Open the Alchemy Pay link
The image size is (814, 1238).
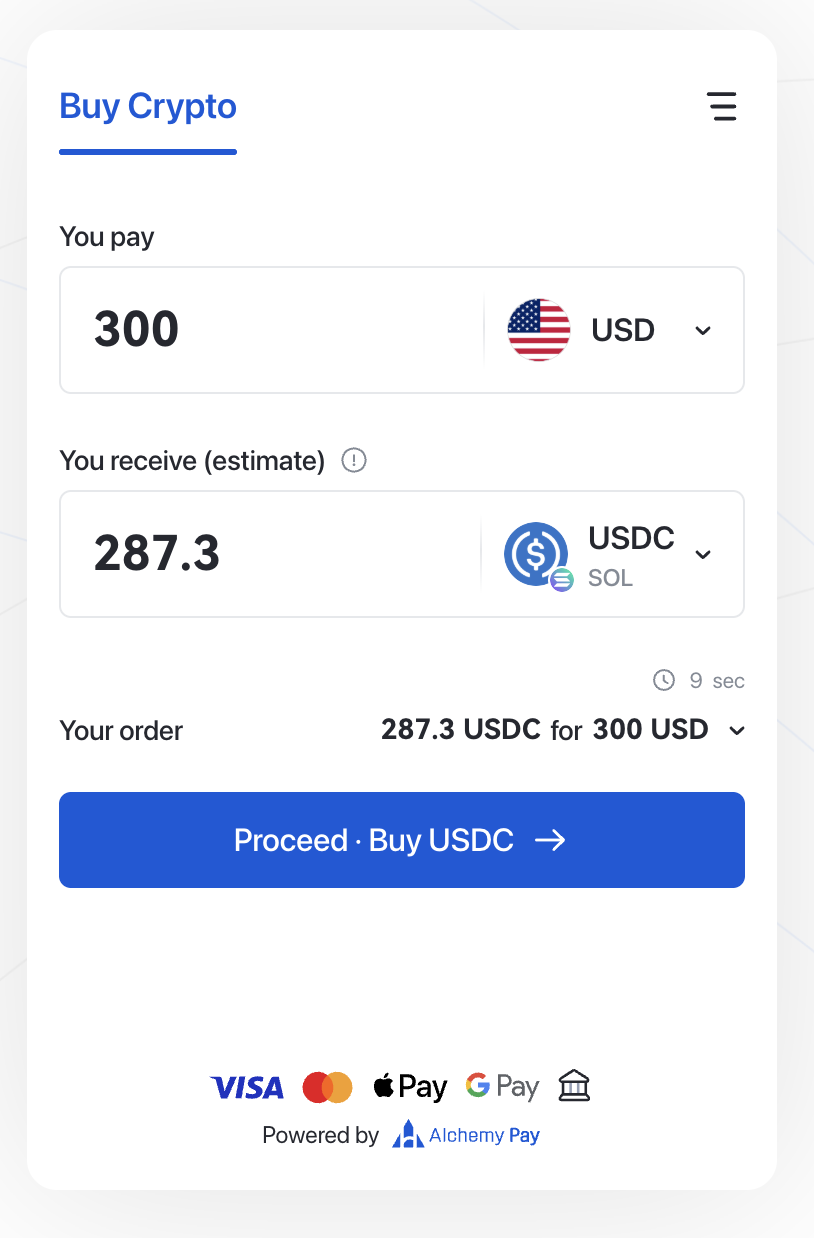point(466,1135)
